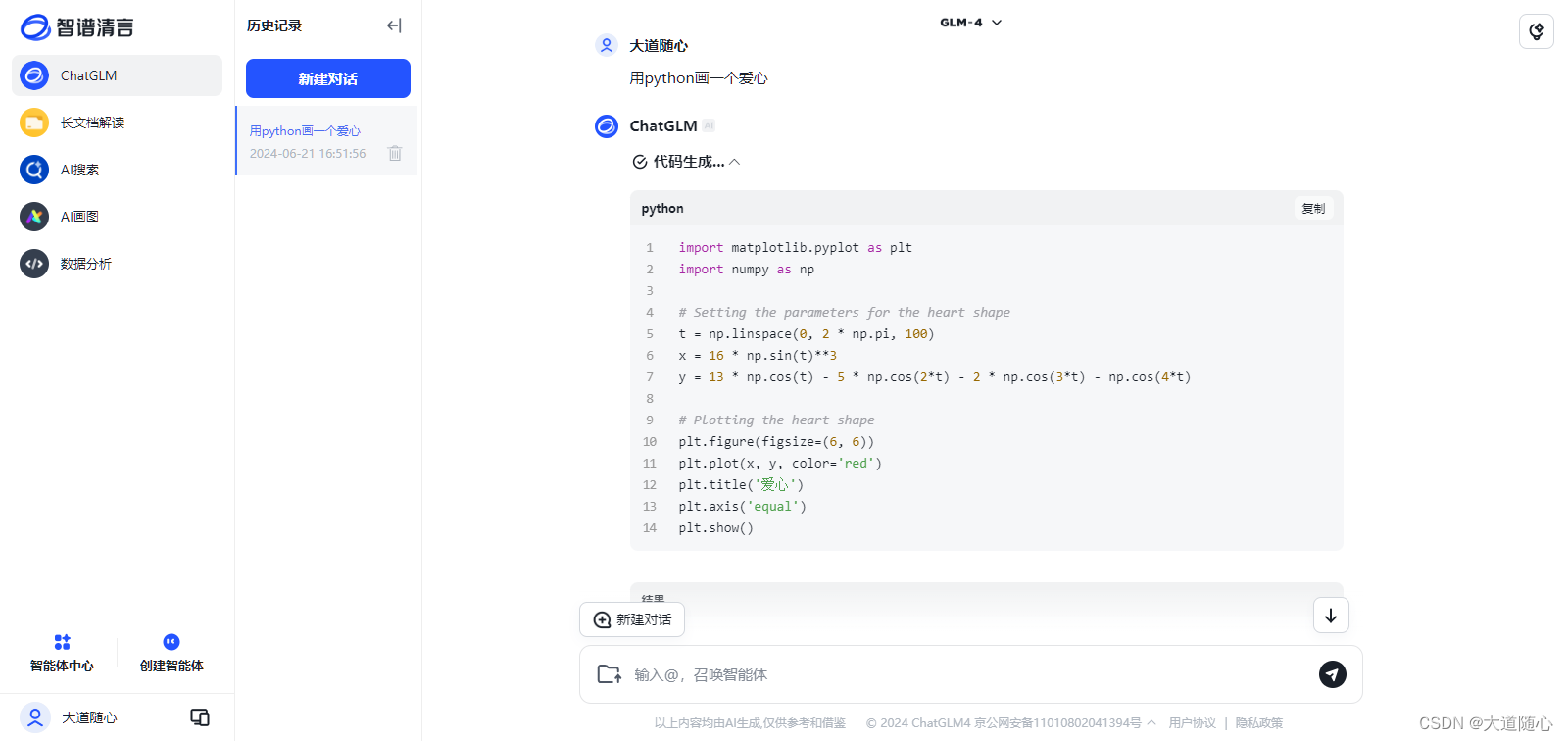Open the GLM-4 model dropdown
Viewport: 1568px width, 741px height.
pos(971,23)
